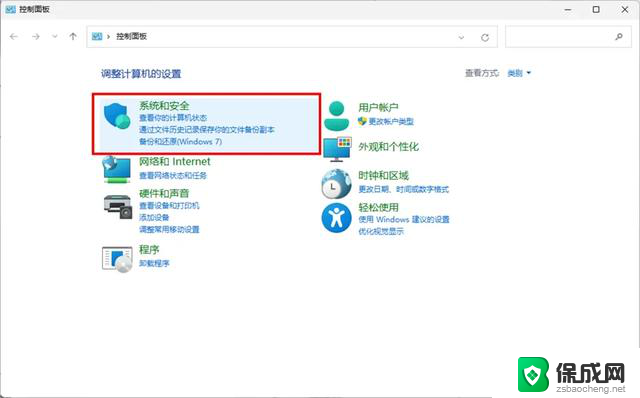
Task: Open the 轻松使用 heading link
Action: click(378, 207)
